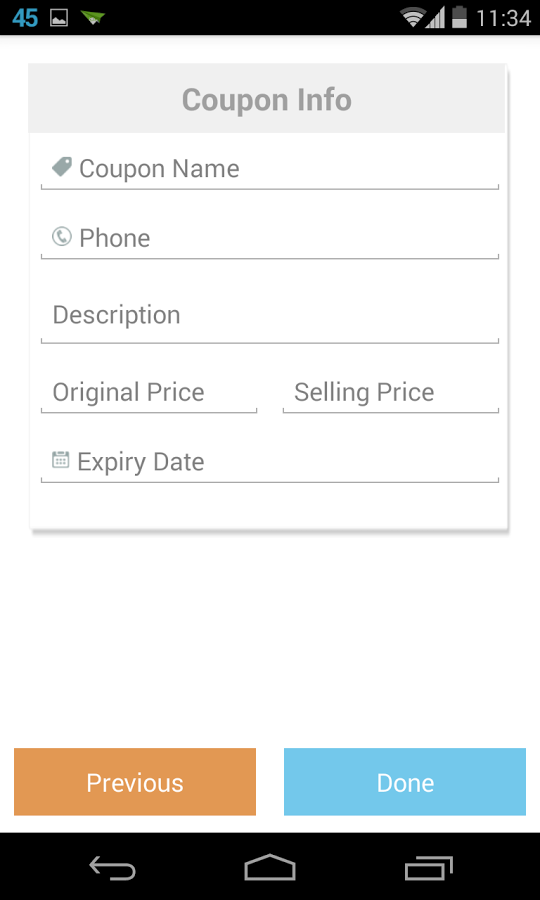Select the Selling Price field
This screenshot has width=540, height=900.
(x=391, y=393)
